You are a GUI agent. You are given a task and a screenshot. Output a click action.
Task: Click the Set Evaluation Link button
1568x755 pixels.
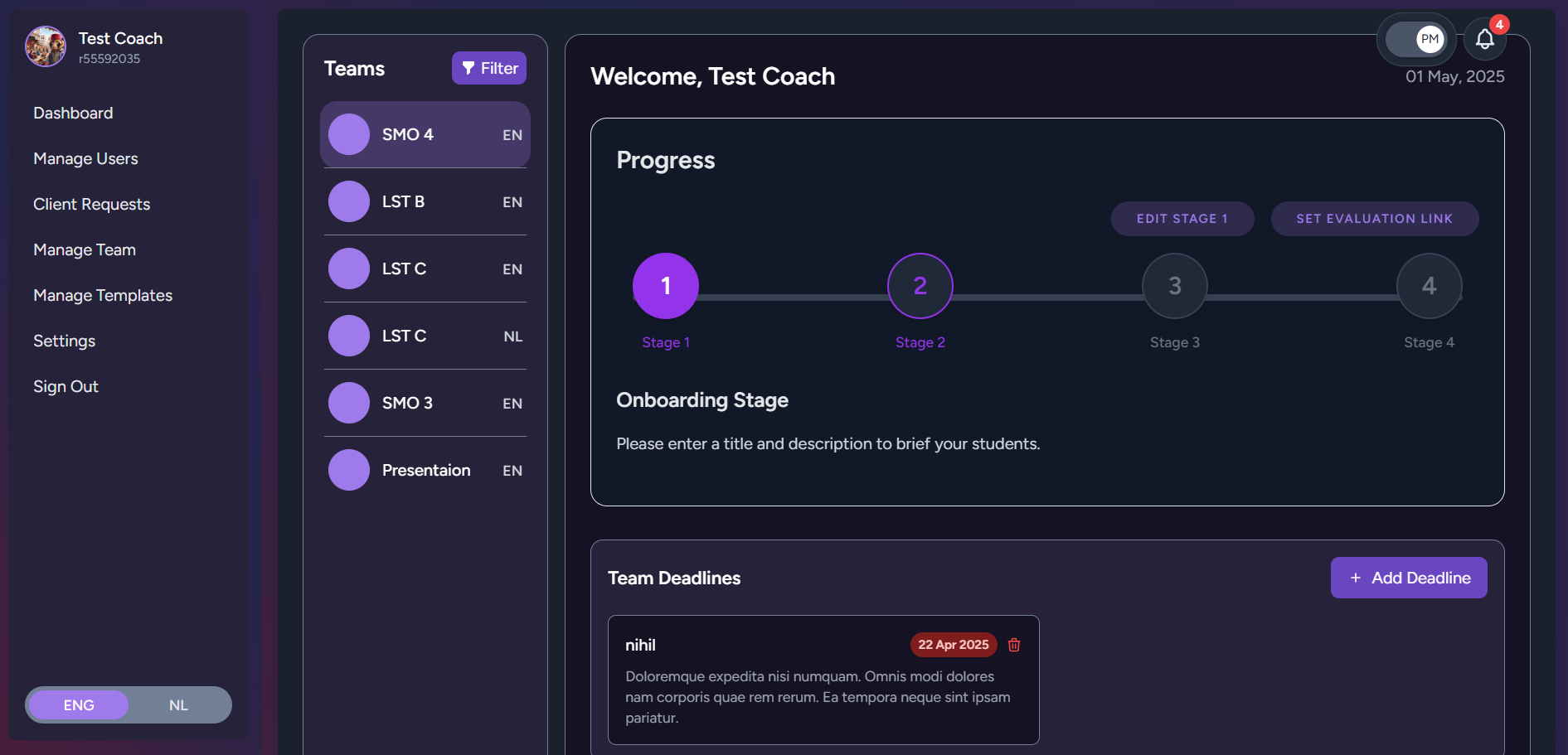(x=1374, y=219)
